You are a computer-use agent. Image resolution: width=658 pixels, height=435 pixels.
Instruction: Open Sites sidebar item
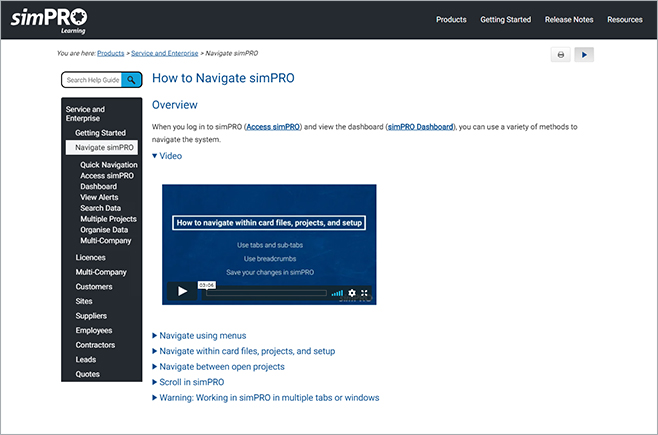[x=84, y=301]
